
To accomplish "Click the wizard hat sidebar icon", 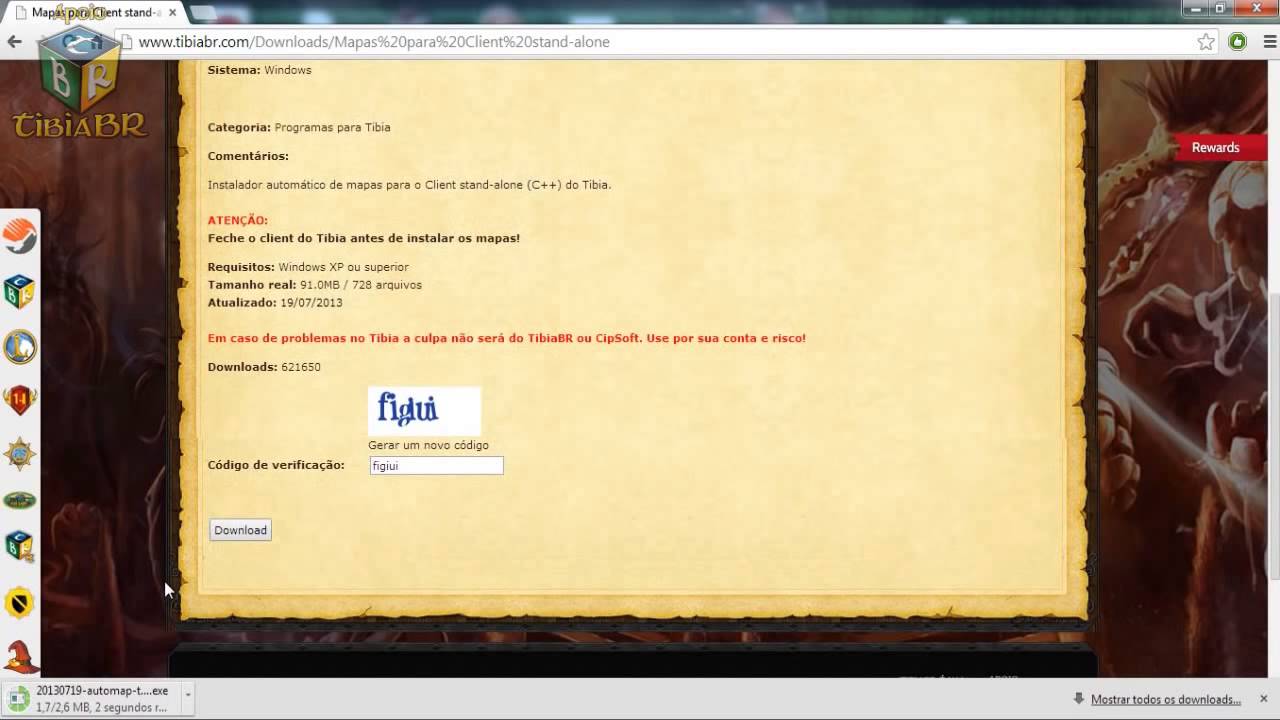I will click(20, 657).
